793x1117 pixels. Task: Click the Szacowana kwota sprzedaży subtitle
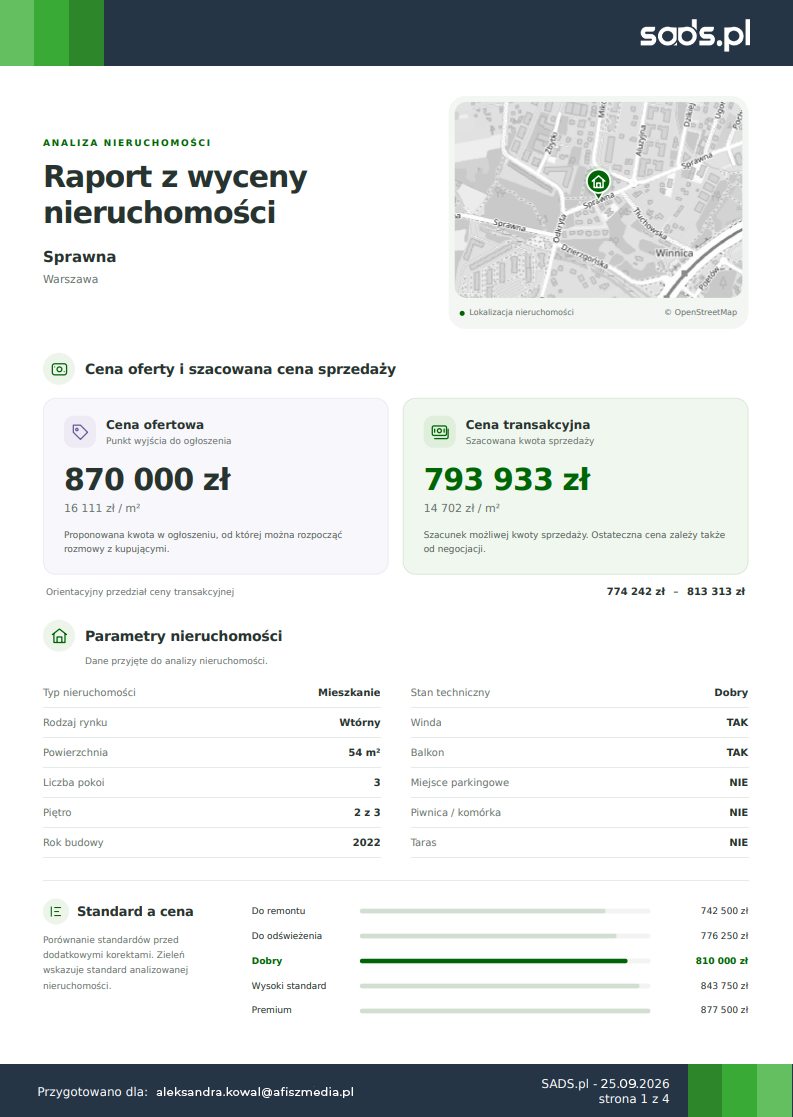[x=529, y=441]
